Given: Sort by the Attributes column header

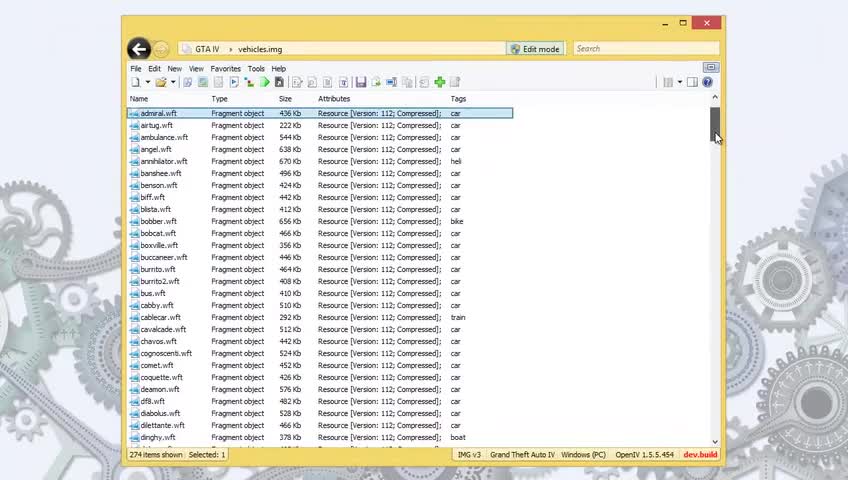Looking at the screenshot, I should [334, 99].
